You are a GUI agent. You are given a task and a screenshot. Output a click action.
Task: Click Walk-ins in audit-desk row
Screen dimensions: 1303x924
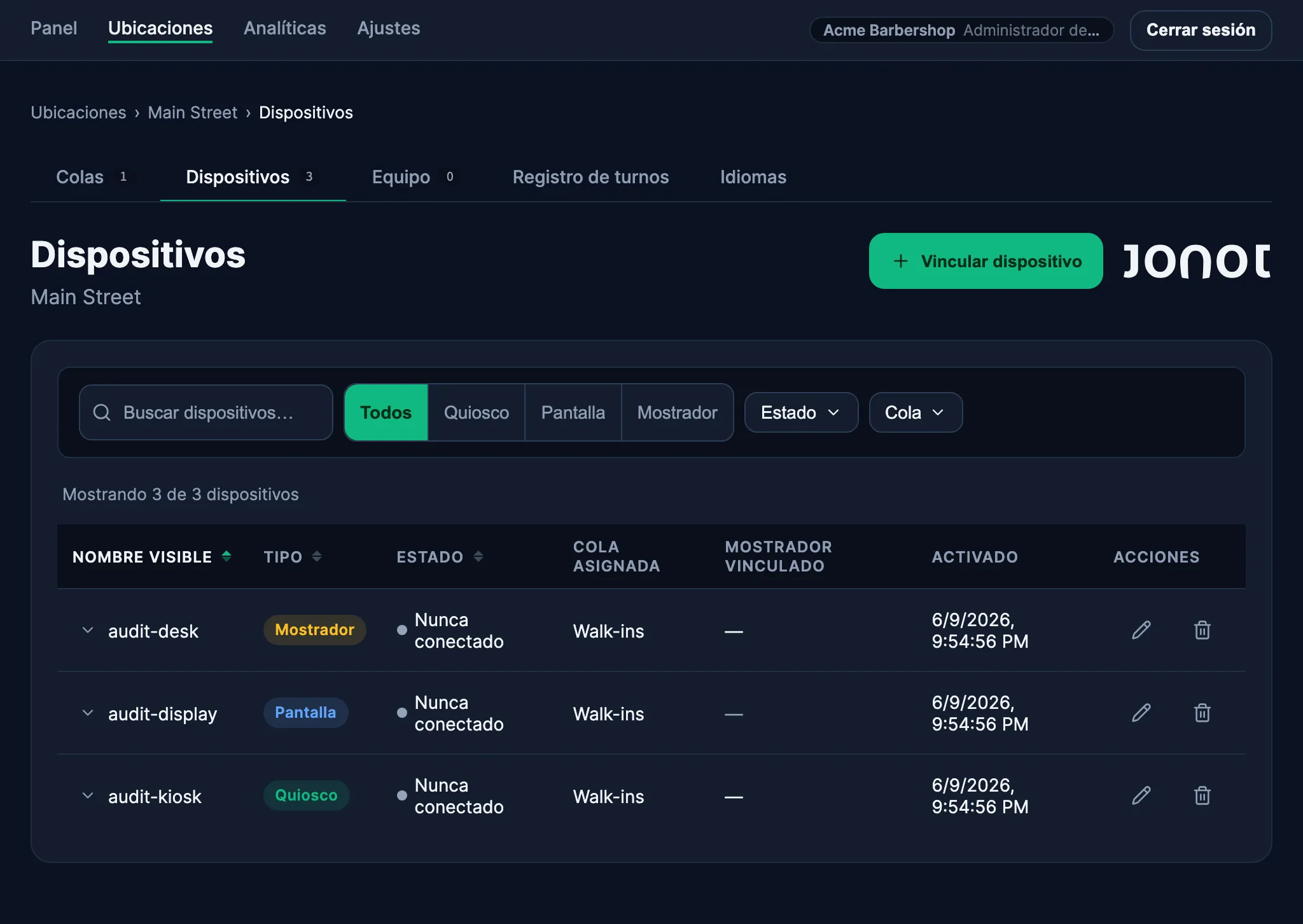(x=608, y=631)
